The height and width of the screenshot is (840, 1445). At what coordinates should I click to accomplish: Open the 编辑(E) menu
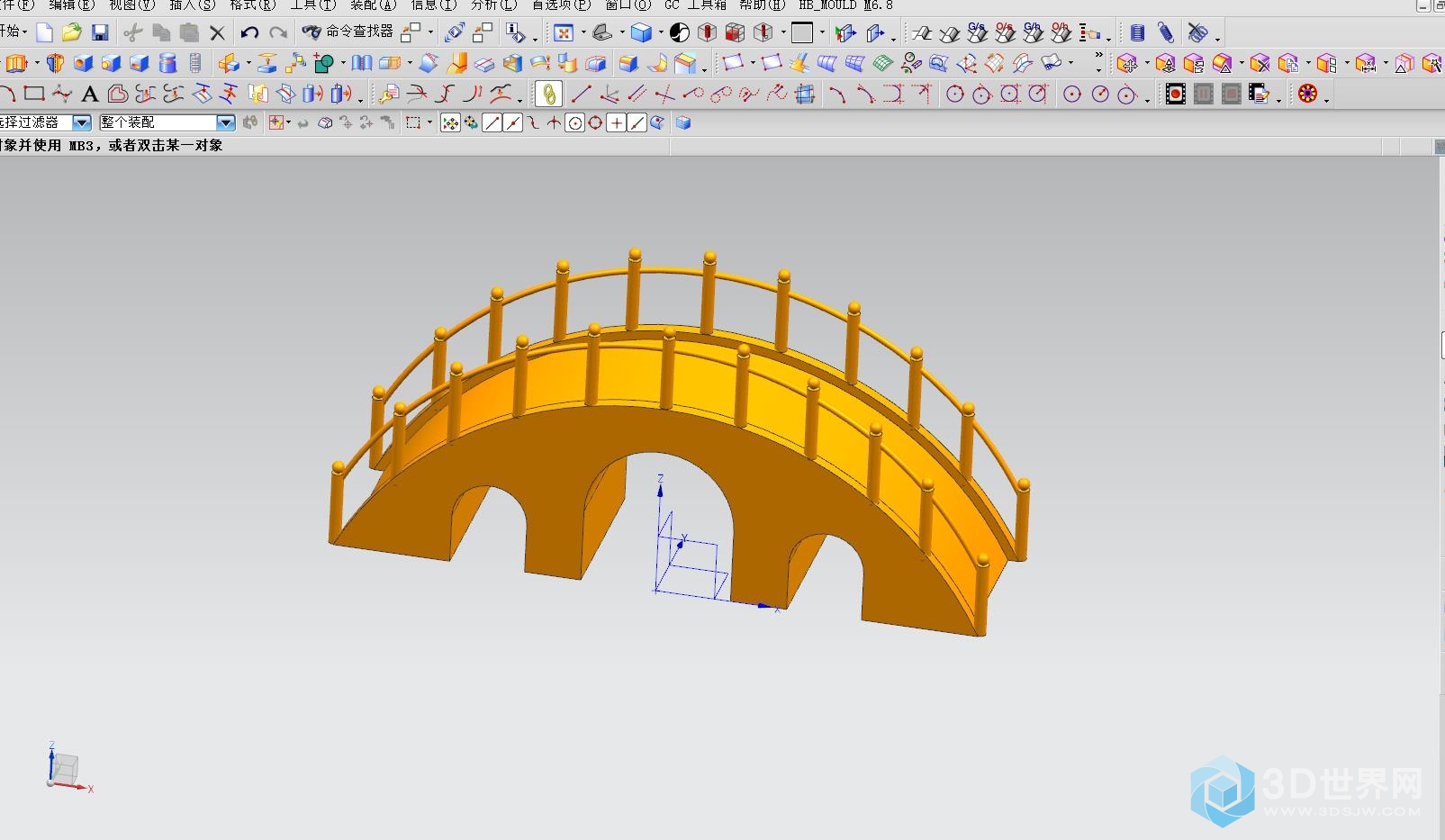coord(71,5)
